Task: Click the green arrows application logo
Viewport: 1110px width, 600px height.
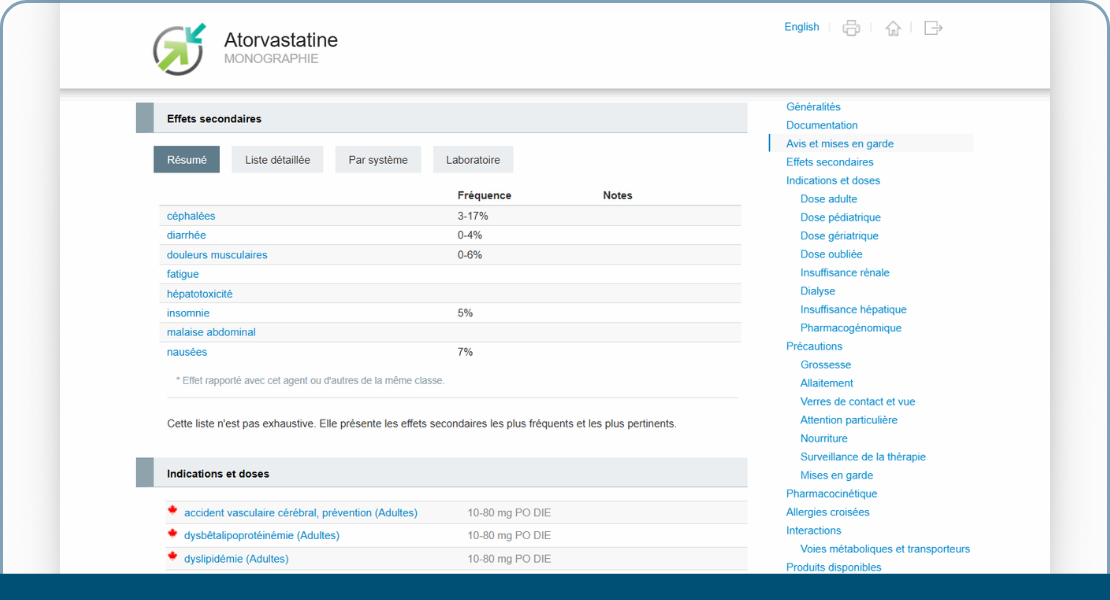Action: 179,49
